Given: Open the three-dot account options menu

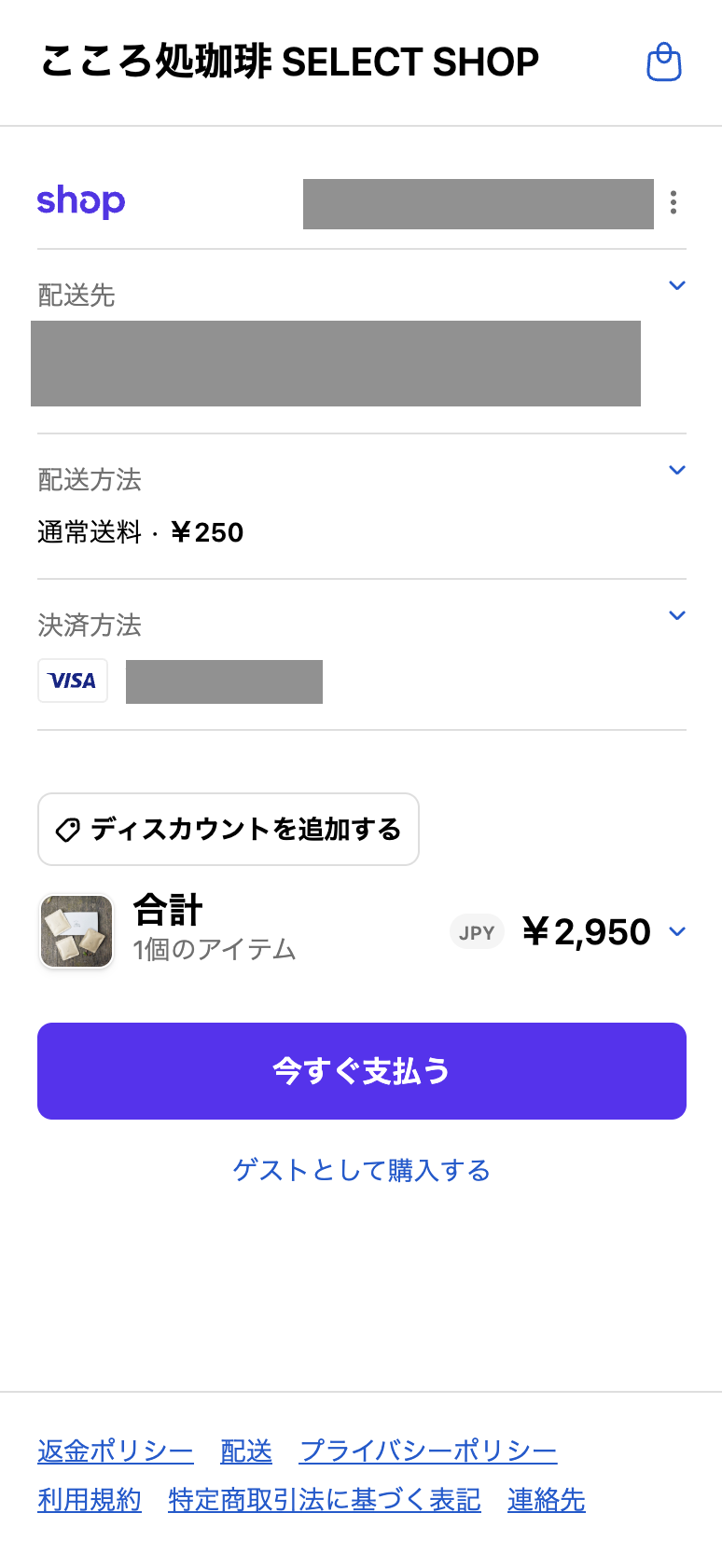Looking at the screenshot, I should click(x=673, y=202).
